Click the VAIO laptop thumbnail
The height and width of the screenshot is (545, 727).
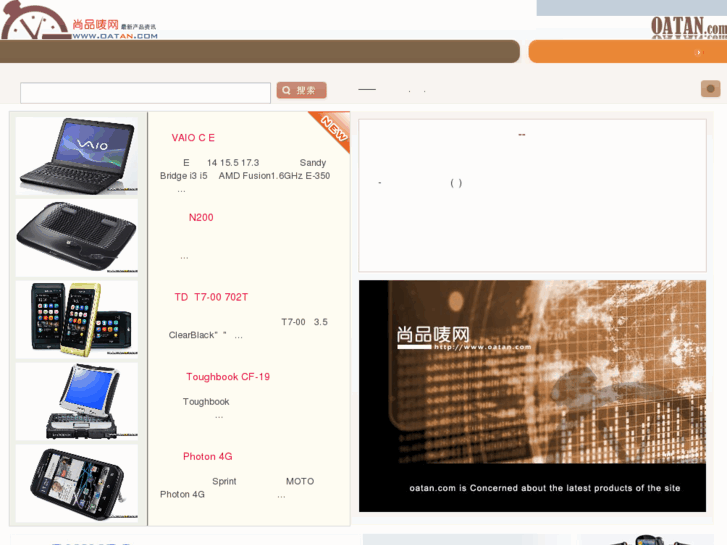(x=77, y=155)
